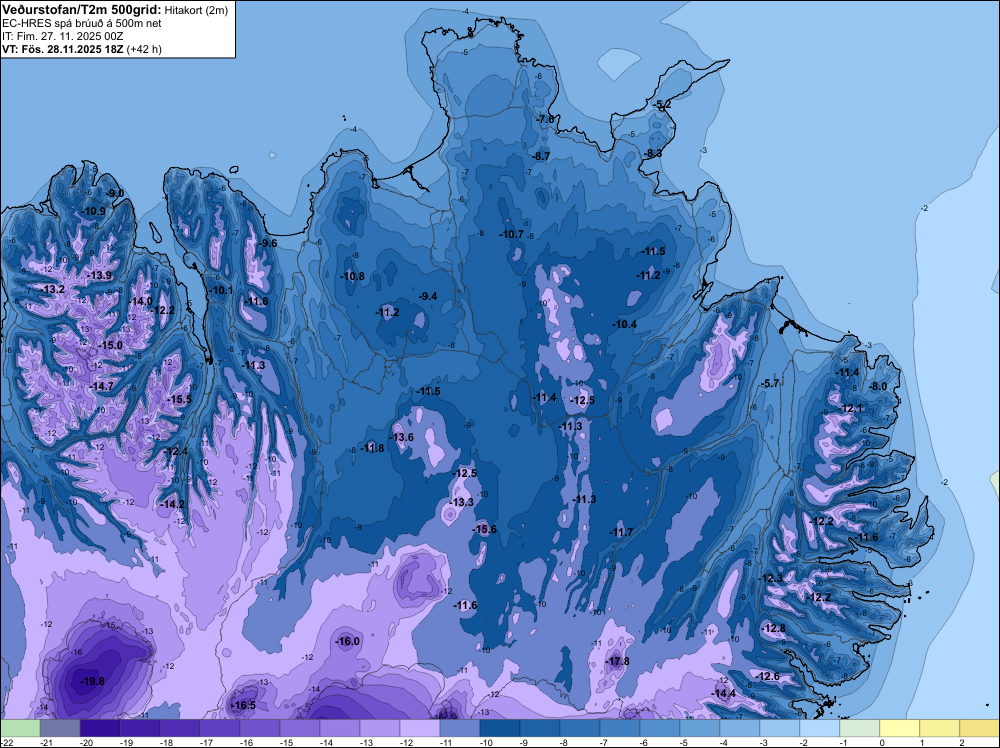The width and height of the screenshot is (1000, 748).
Task: Click the -10.1 temperature label
Action: pyautogui.click(x=222, y=290)
